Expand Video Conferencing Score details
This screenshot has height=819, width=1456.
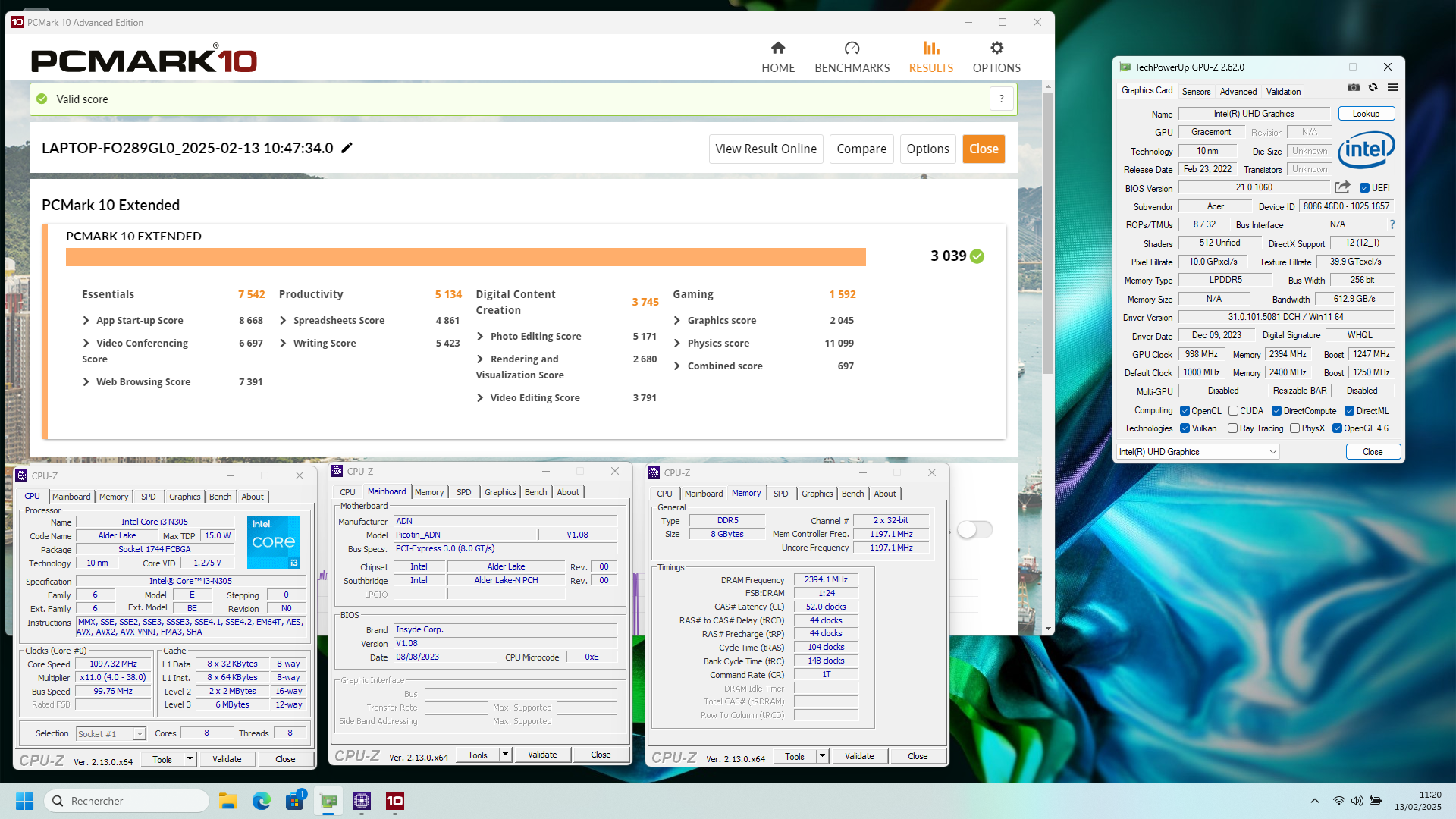(x=86, y=344)
